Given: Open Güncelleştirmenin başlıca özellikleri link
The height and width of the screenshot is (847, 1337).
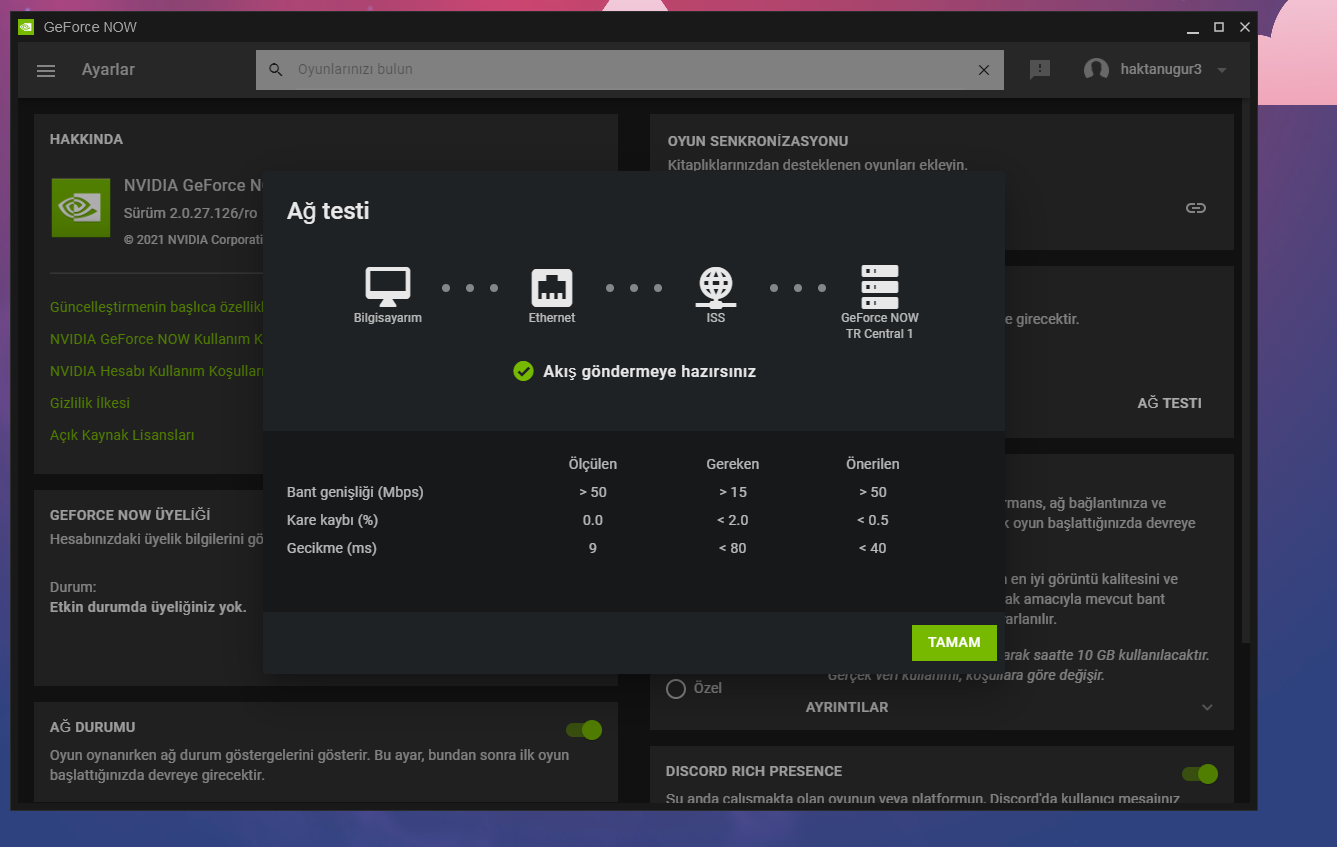Looking at the screenshot, I should [157, 307].
